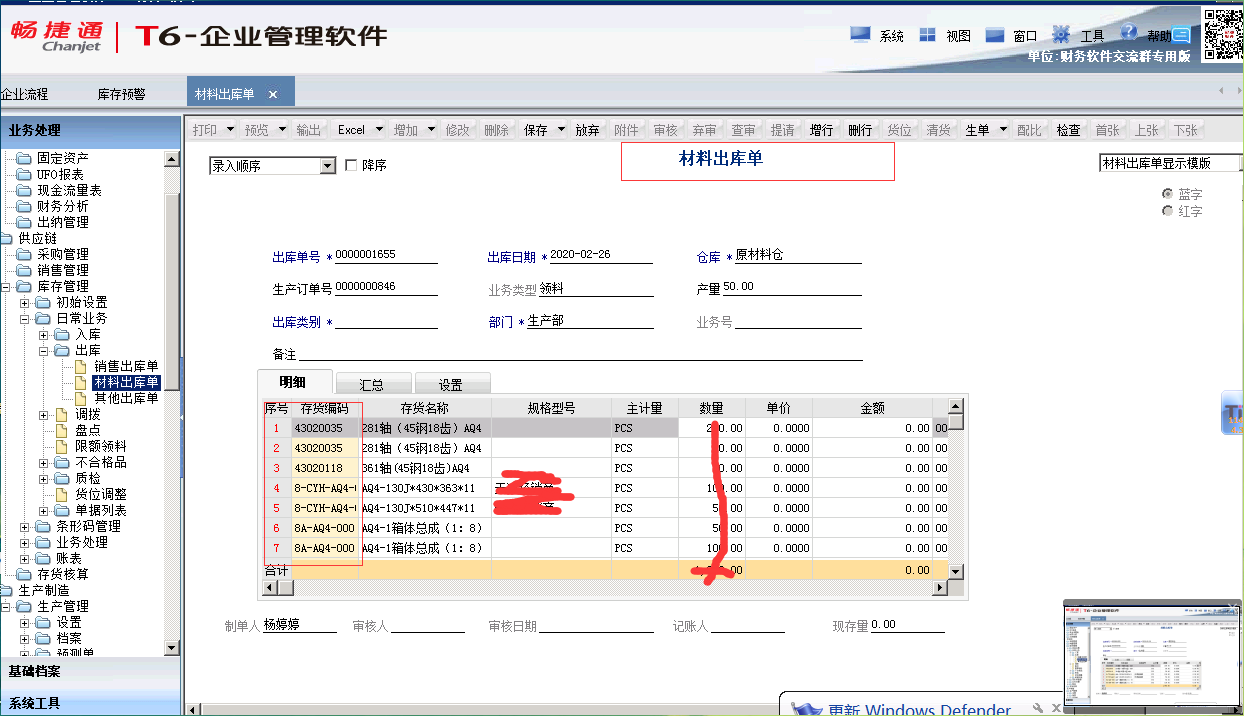Open the dropdown arrow next to 生单
Viewport: 1244px width, 716px height.
[x=1002, y=130]
